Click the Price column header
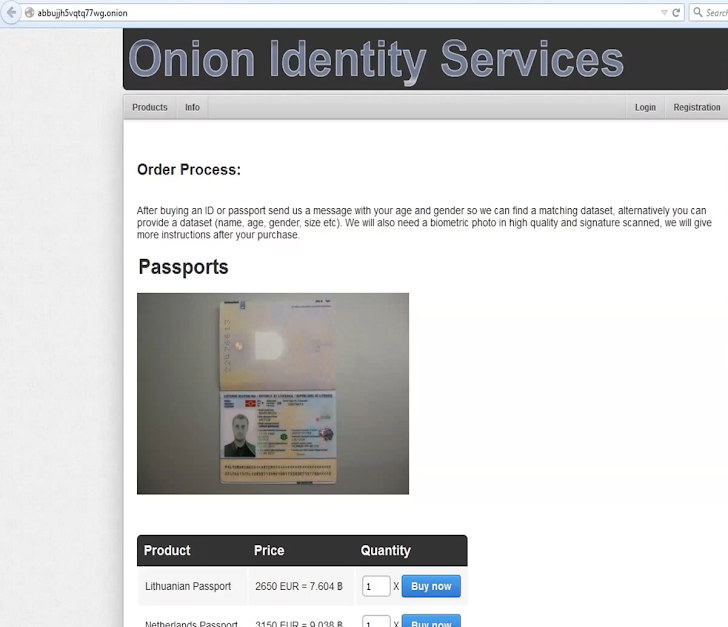Image resolution: width=728 pixels, height=627 pixels. (269, 551)
